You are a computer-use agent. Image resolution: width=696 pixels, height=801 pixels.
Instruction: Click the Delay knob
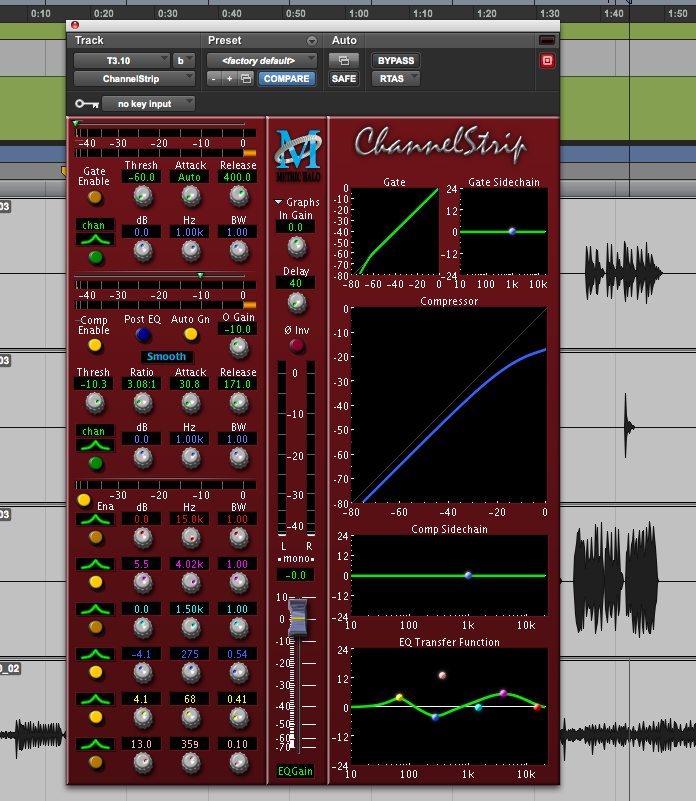tap(296, 303)
